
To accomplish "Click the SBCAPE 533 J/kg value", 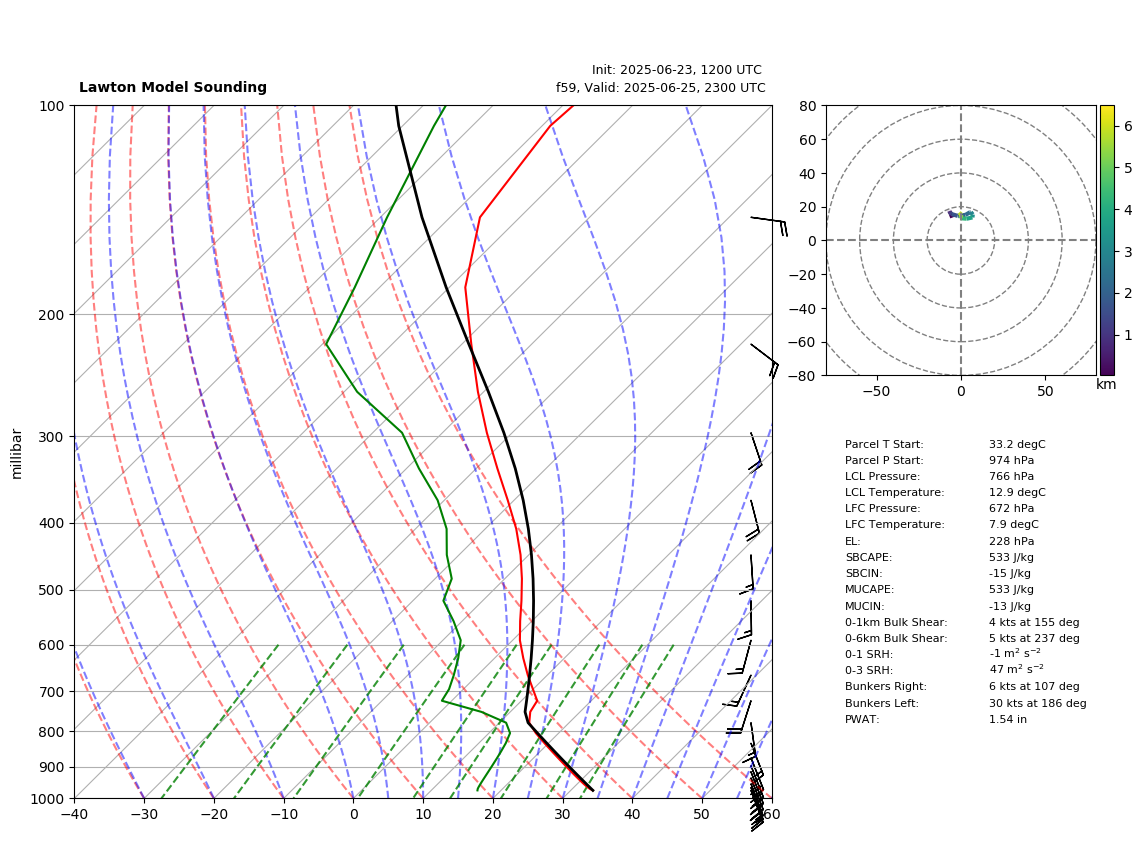I will pos(1011,558).
